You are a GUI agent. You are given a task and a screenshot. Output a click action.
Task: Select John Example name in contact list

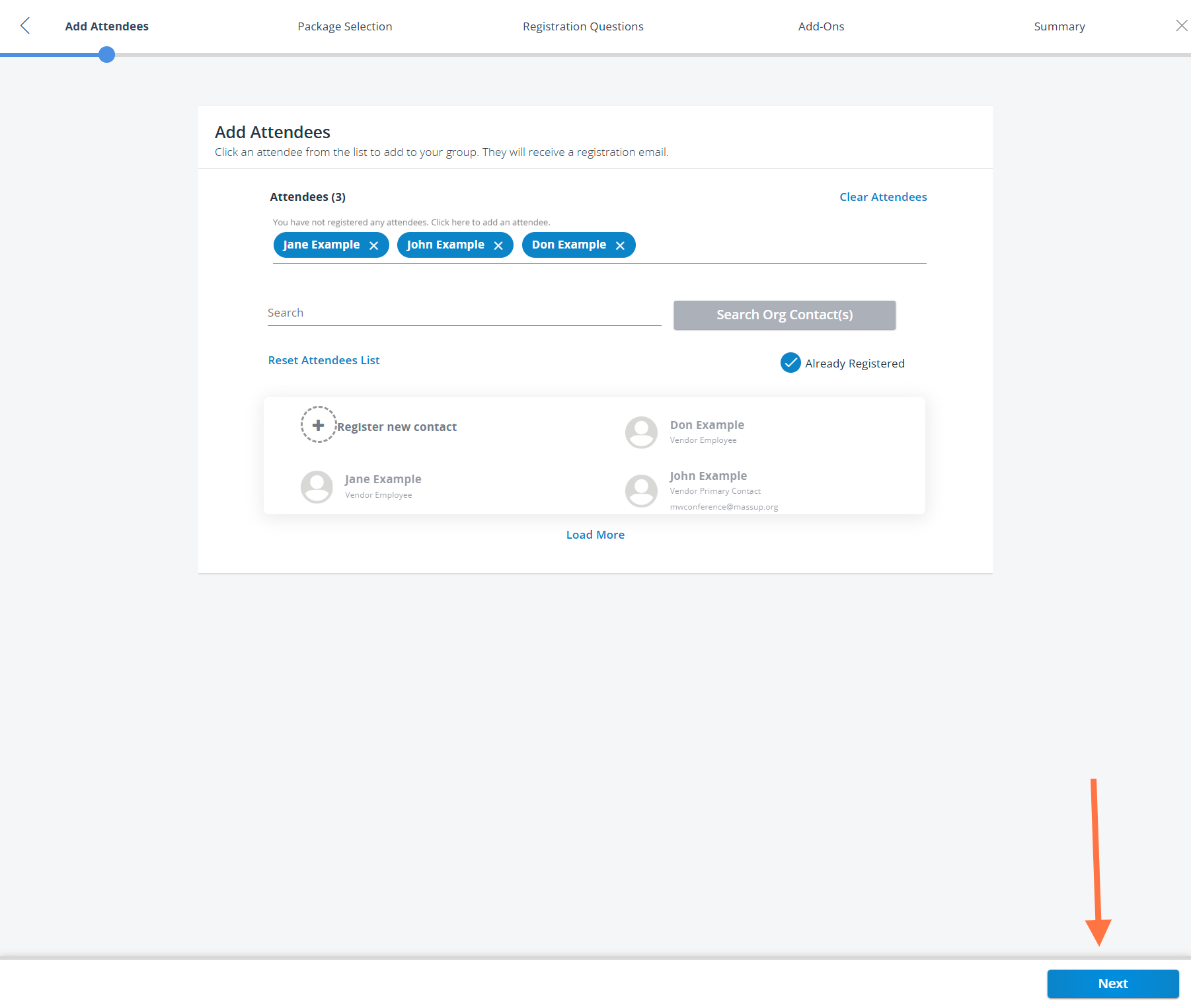coord(709,476)
